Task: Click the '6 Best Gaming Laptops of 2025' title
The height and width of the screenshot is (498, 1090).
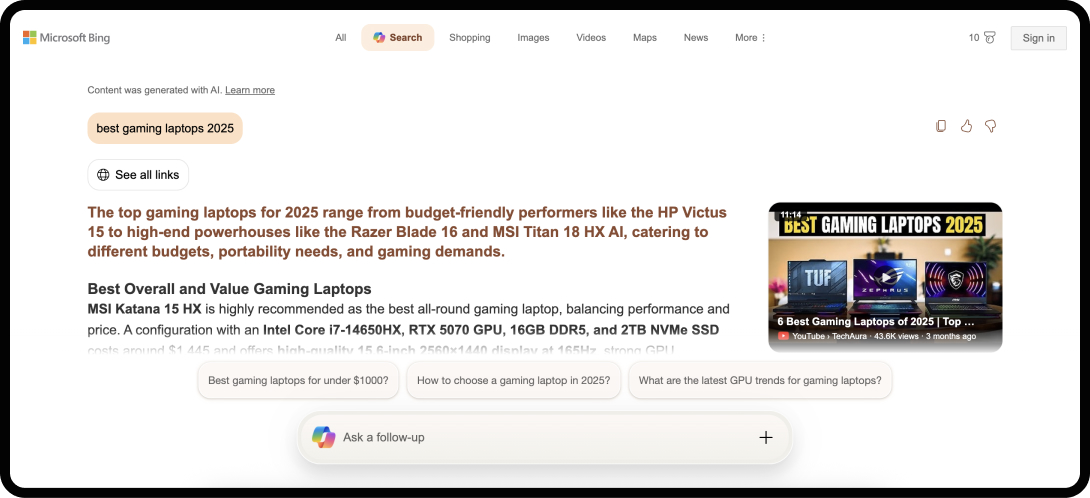Action: click(x=875, y=322)
